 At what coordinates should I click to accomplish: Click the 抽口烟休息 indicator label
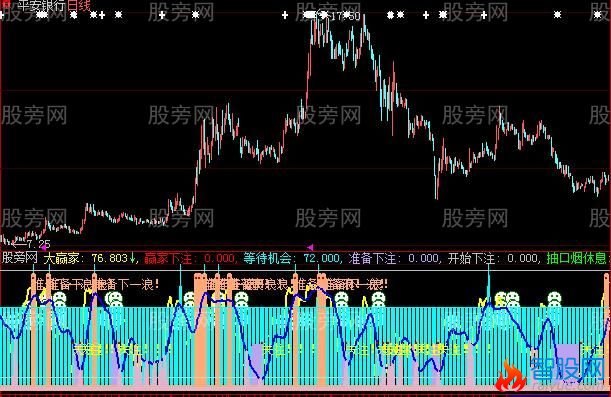coord(577,258)
